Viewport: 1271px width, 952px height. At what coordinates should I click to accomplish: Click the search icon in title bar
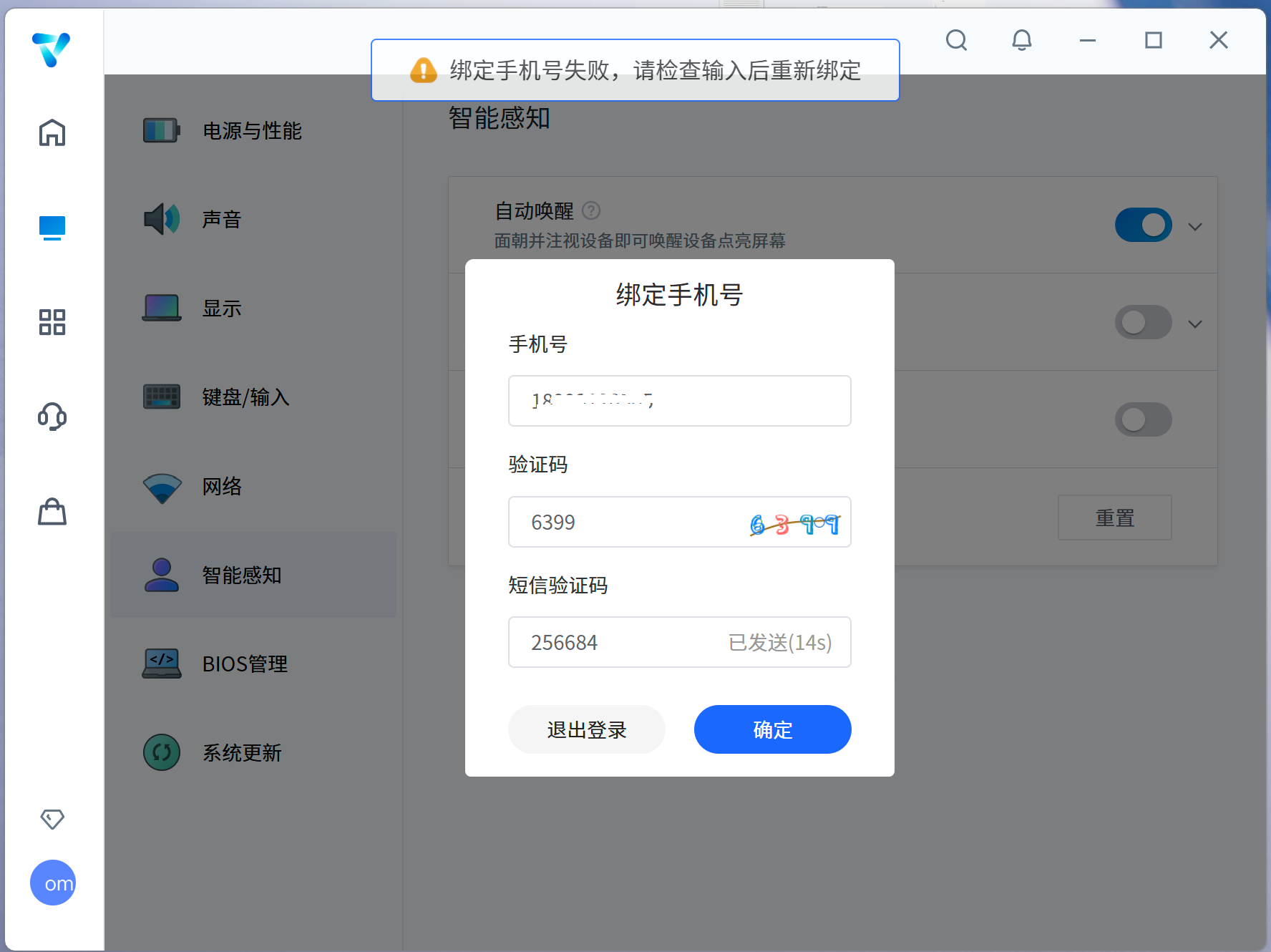[956, 40]
